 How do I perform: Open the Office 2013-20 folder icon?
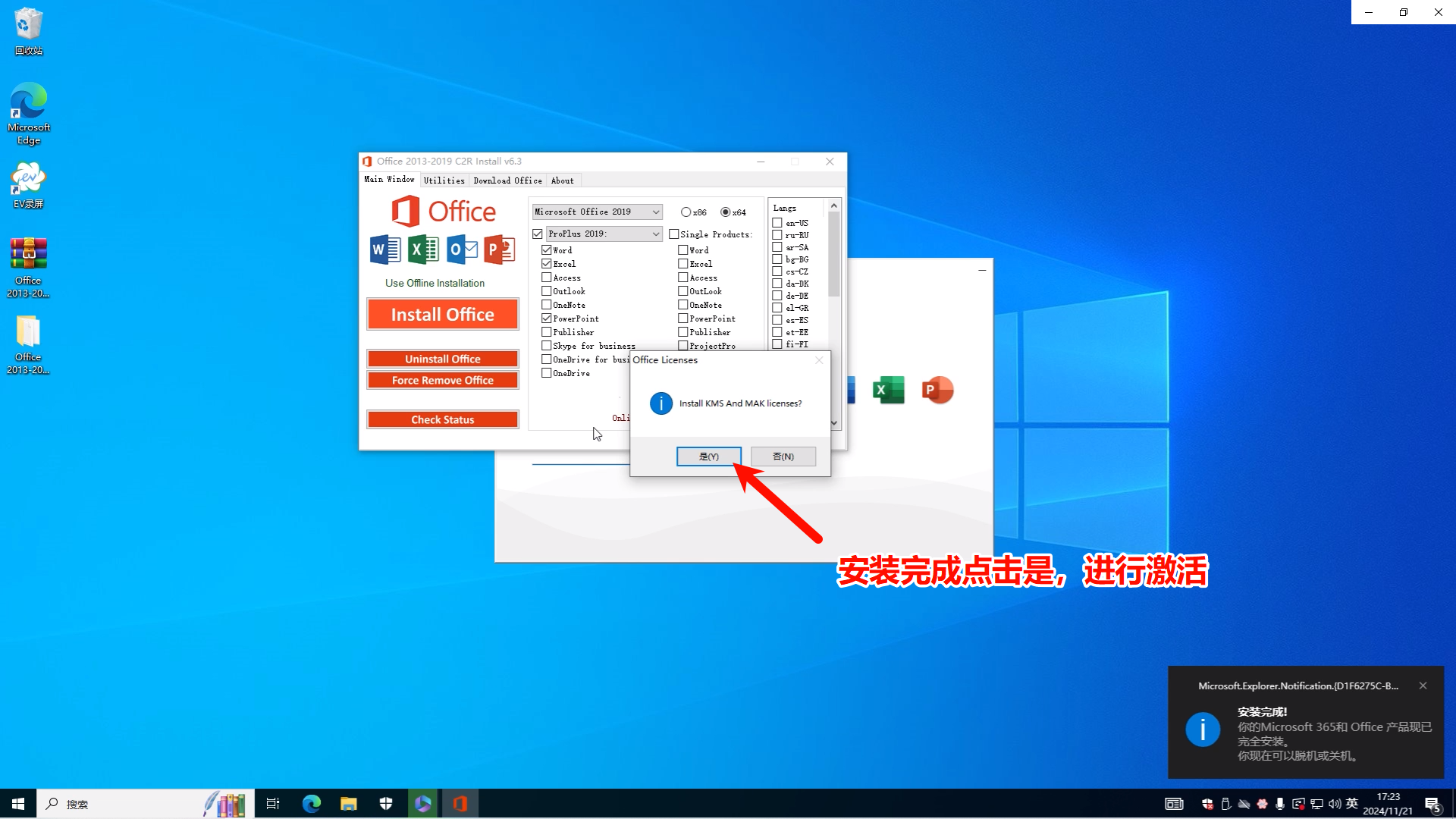(x=28, y=344)
